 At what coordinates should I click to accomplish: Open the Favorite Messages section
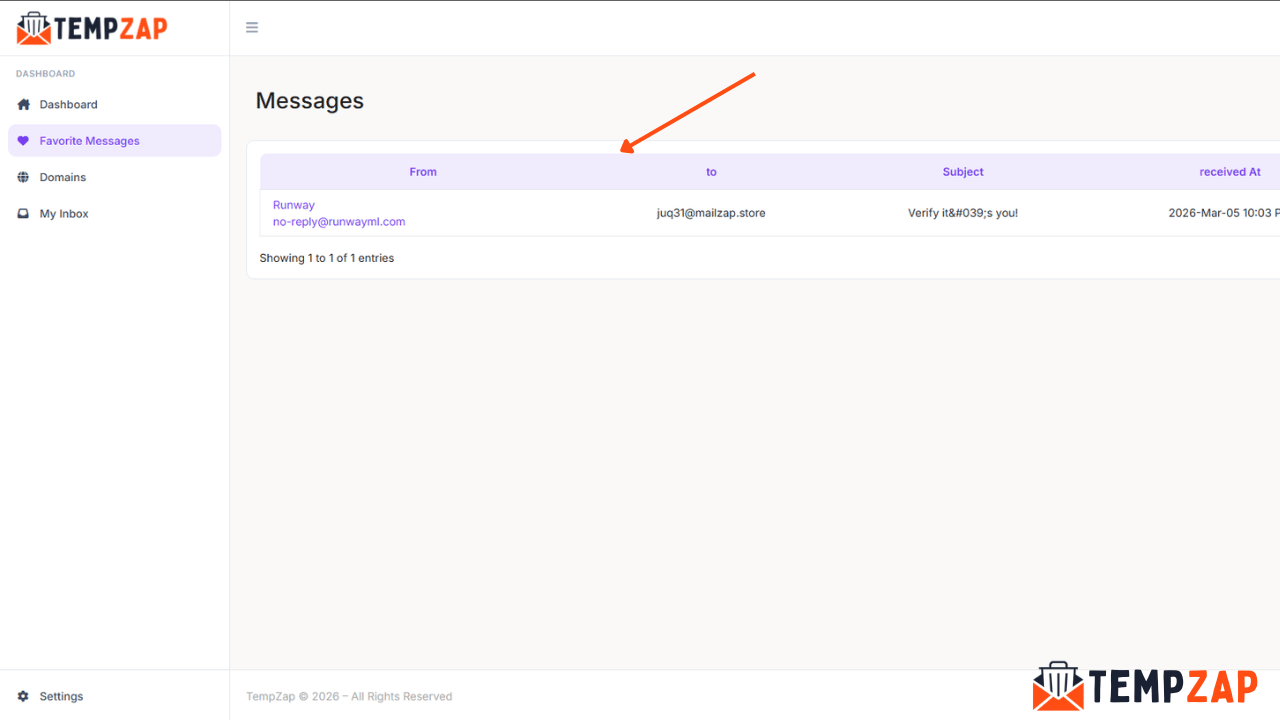89,140
